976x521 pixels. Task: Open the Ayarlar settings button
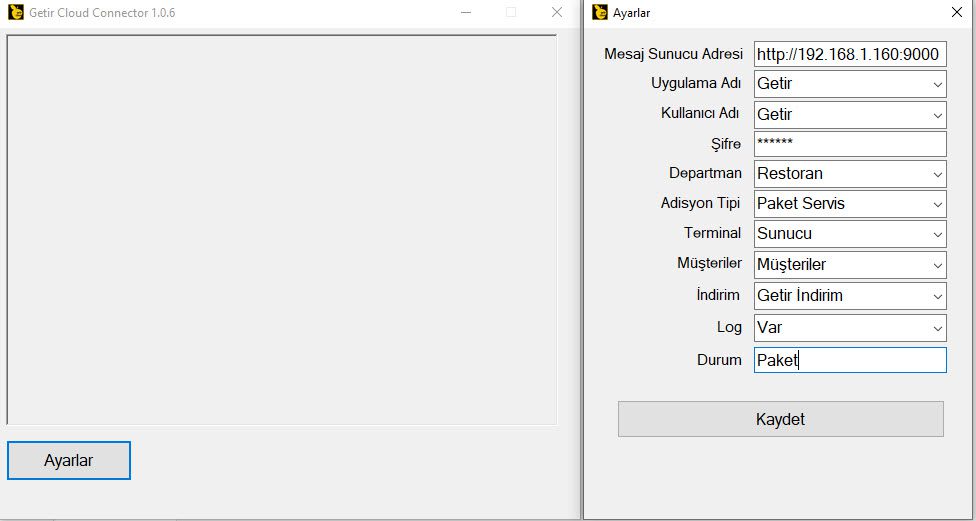click(69, 460)
